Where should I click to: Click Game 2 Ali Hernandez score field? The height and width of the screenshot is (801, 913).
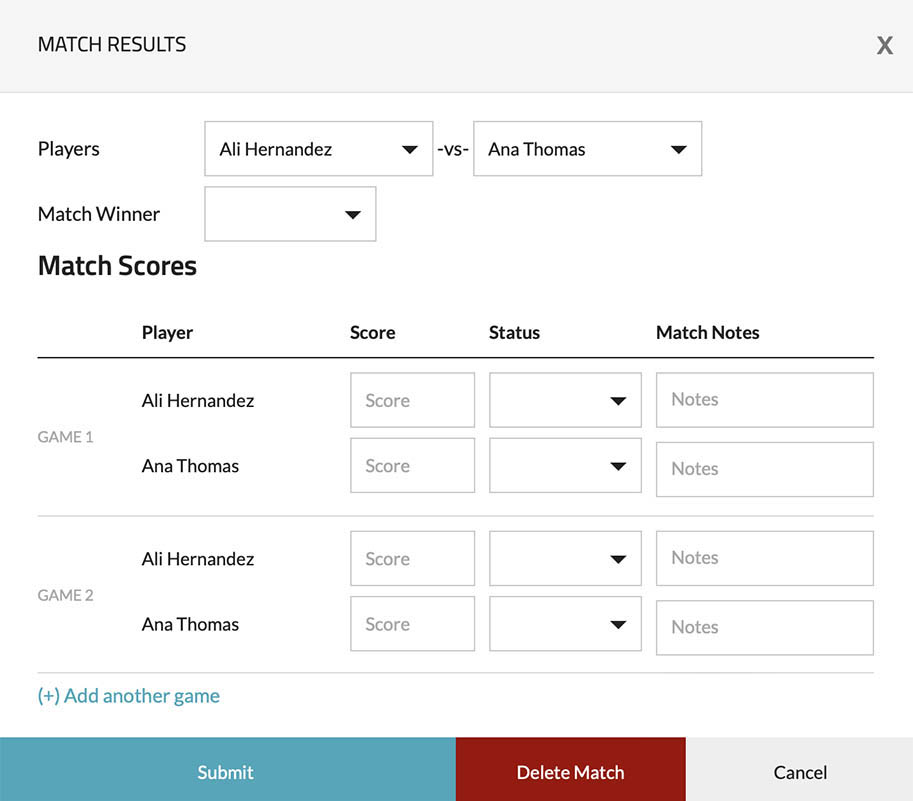[412, 559]
